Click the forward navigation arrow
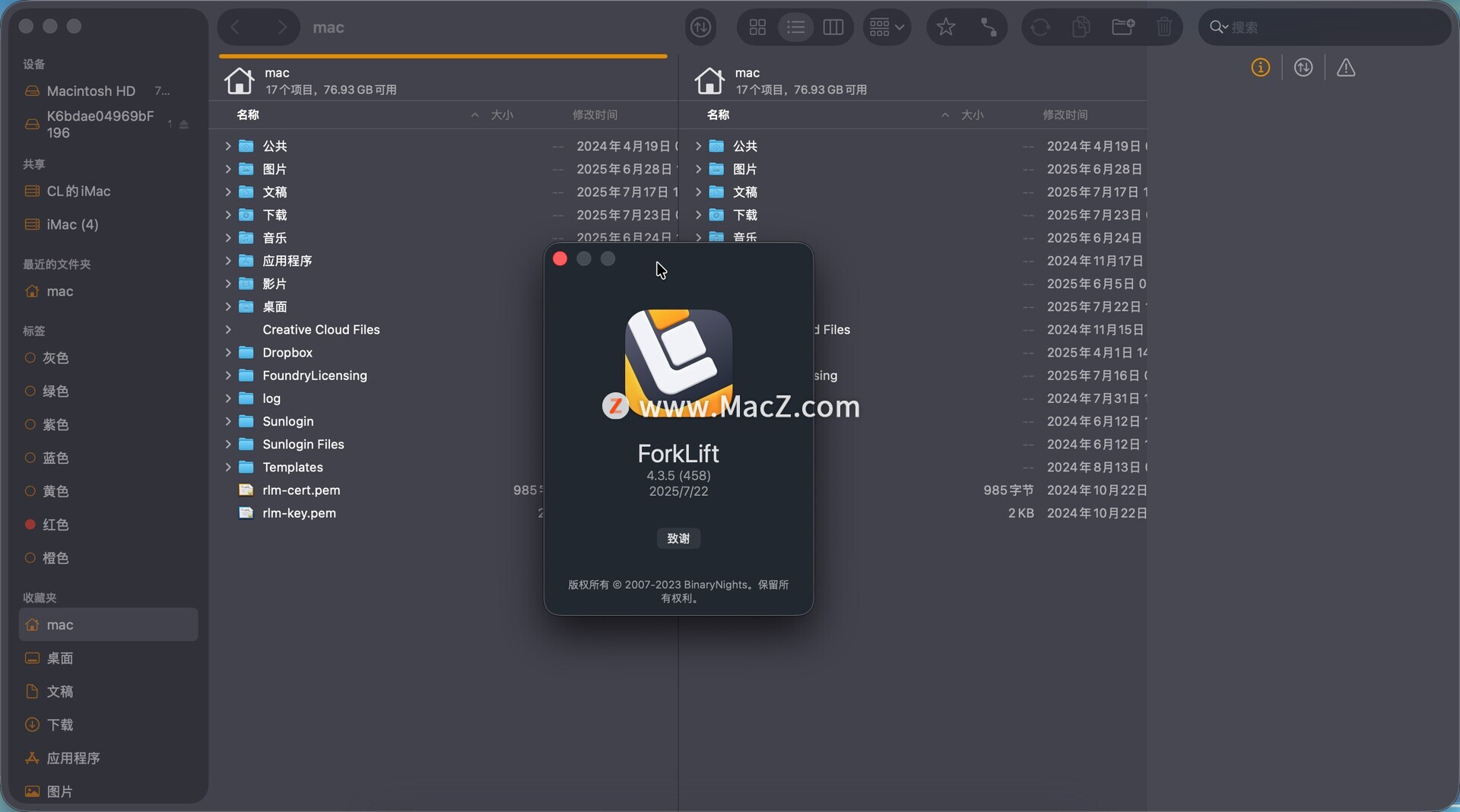 281,27
